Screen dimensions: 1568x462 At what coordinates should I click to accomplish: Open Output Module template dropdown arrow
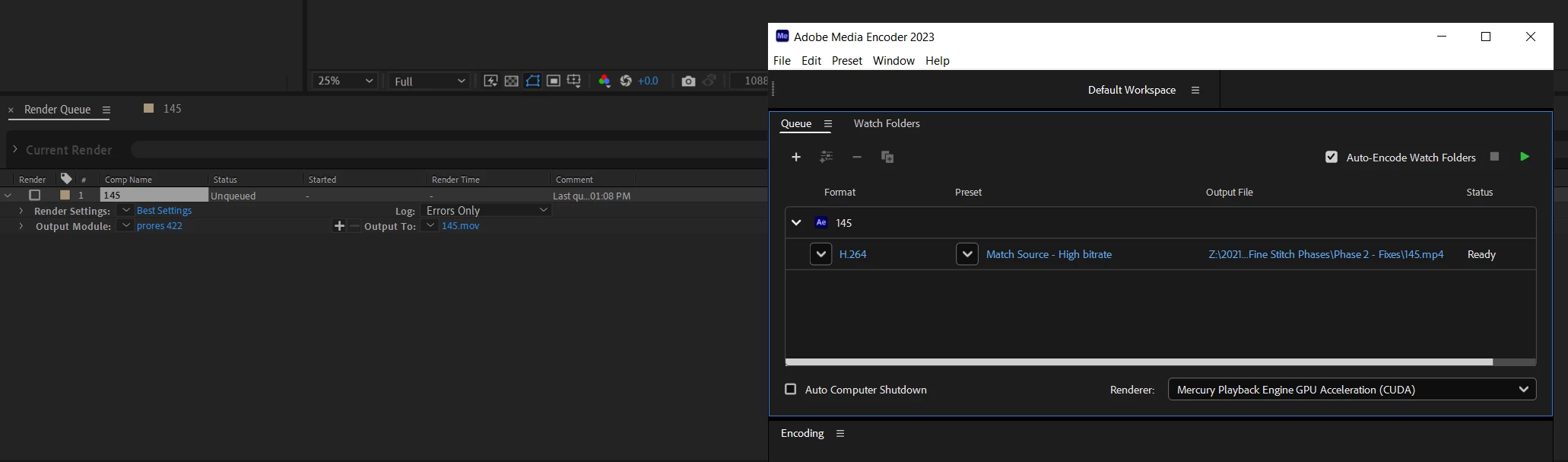click(x=125, y=226)
